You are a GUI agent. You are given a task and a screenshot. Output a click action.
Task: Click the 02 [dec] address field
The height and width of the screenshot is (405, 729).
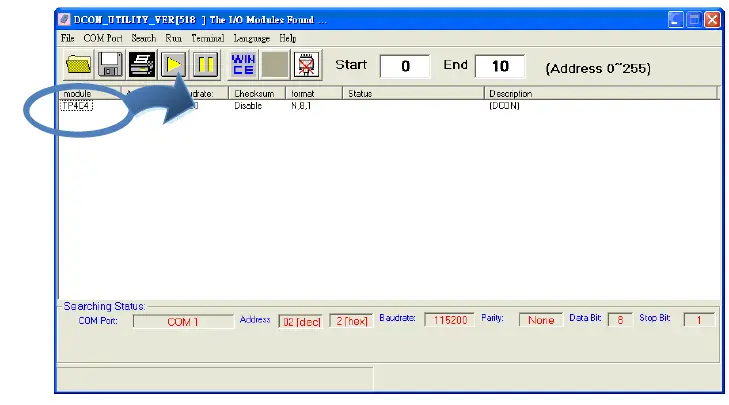(301, 321)
